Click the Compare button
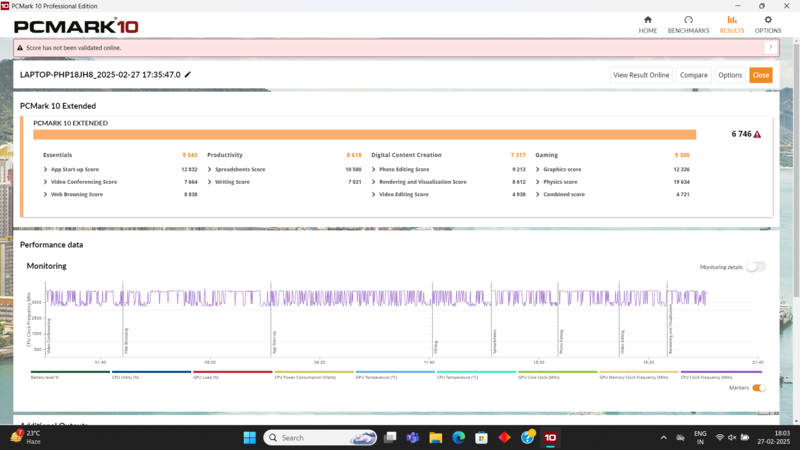 click(x=693, y=75)
